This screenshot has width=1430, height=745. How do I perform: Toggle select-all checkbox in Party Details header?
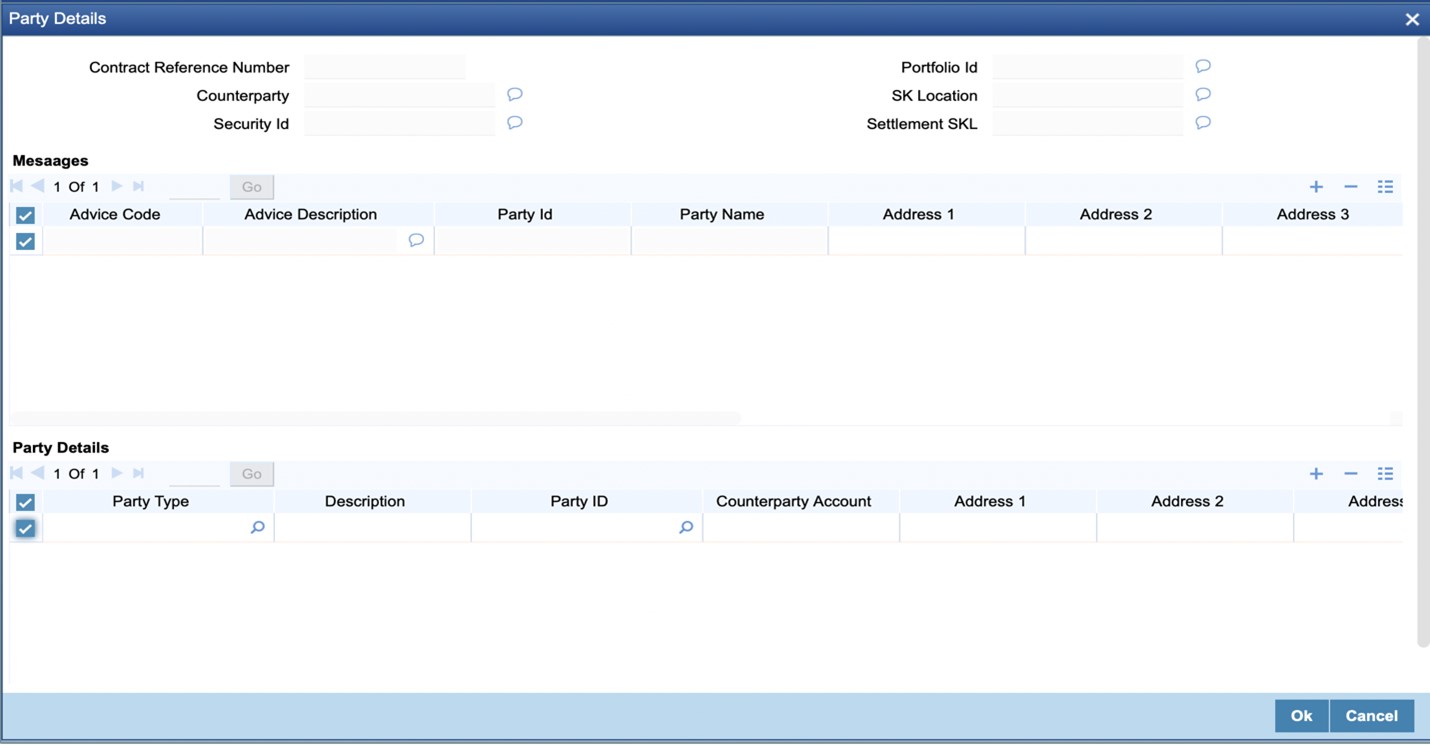(x=25, y=502)
